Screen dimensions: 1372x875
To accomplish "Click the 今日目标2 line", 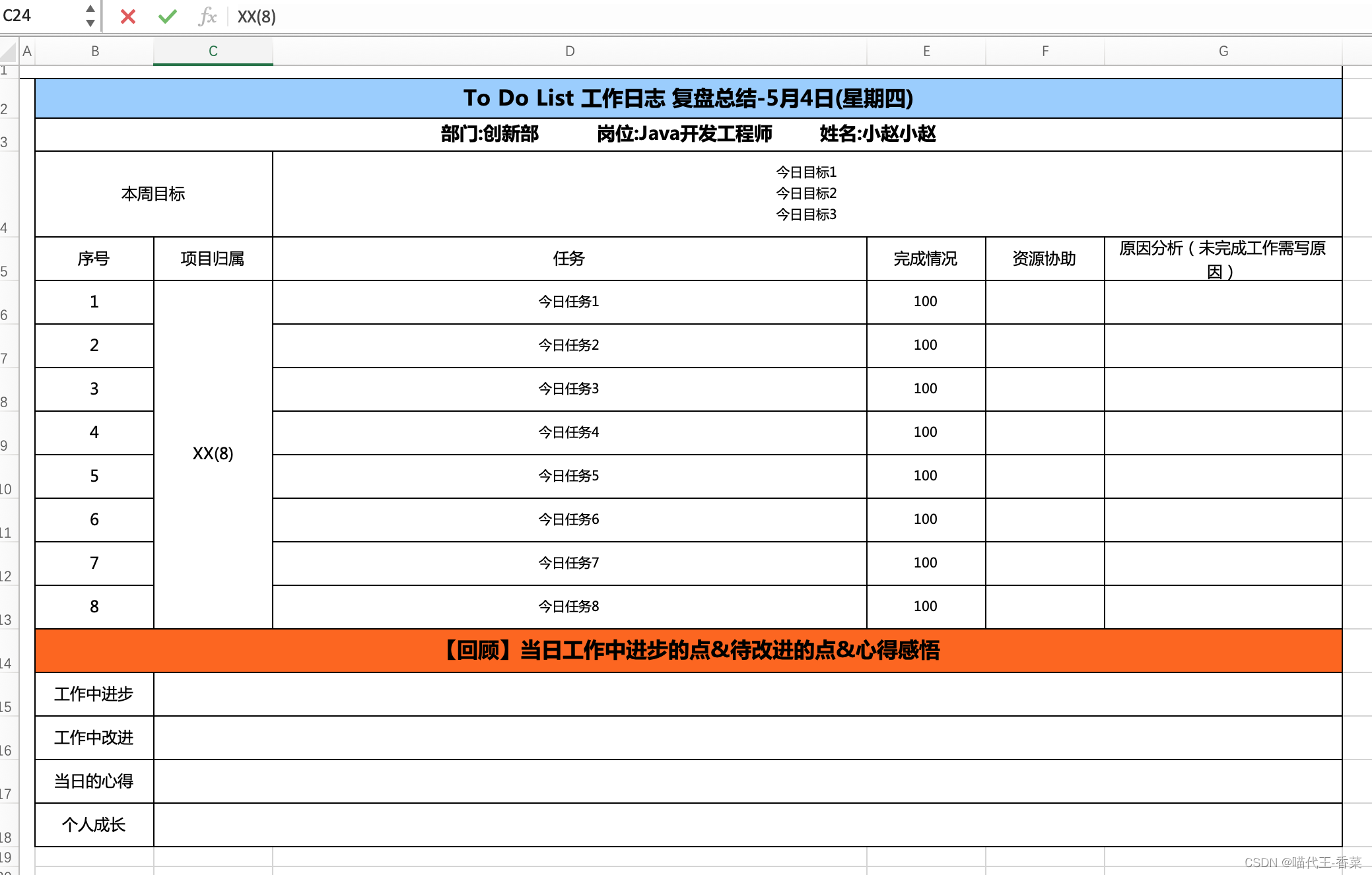I will coord(806,193).
